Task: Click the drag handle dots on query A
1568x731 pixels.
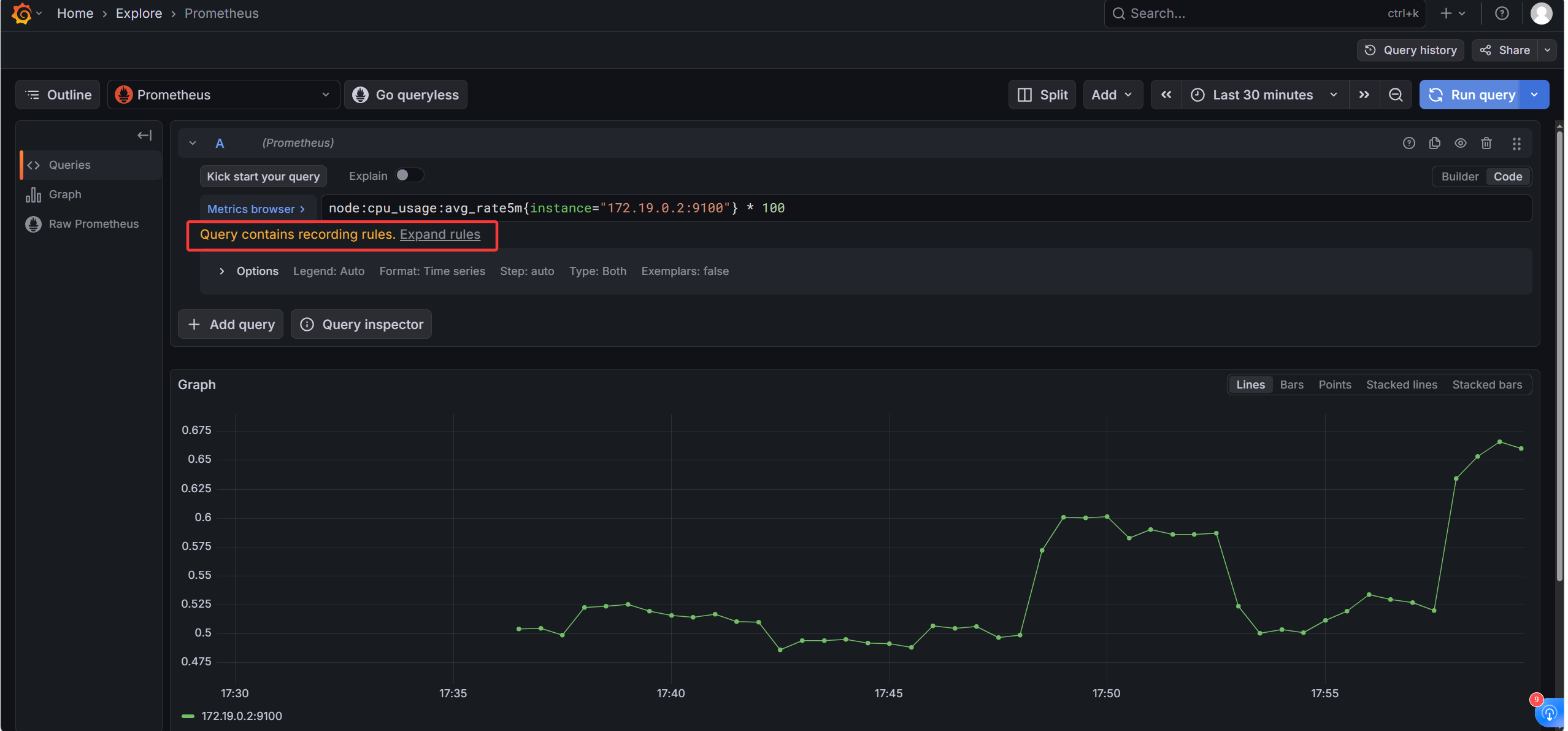Action: pos(1516,143)
